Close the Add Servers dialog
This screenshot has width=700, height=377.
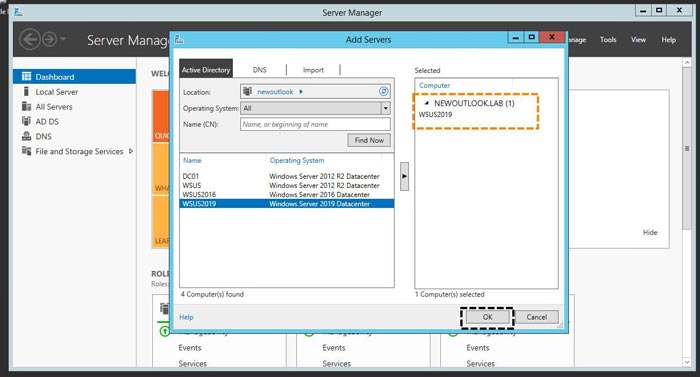click(x=552, y=38)
